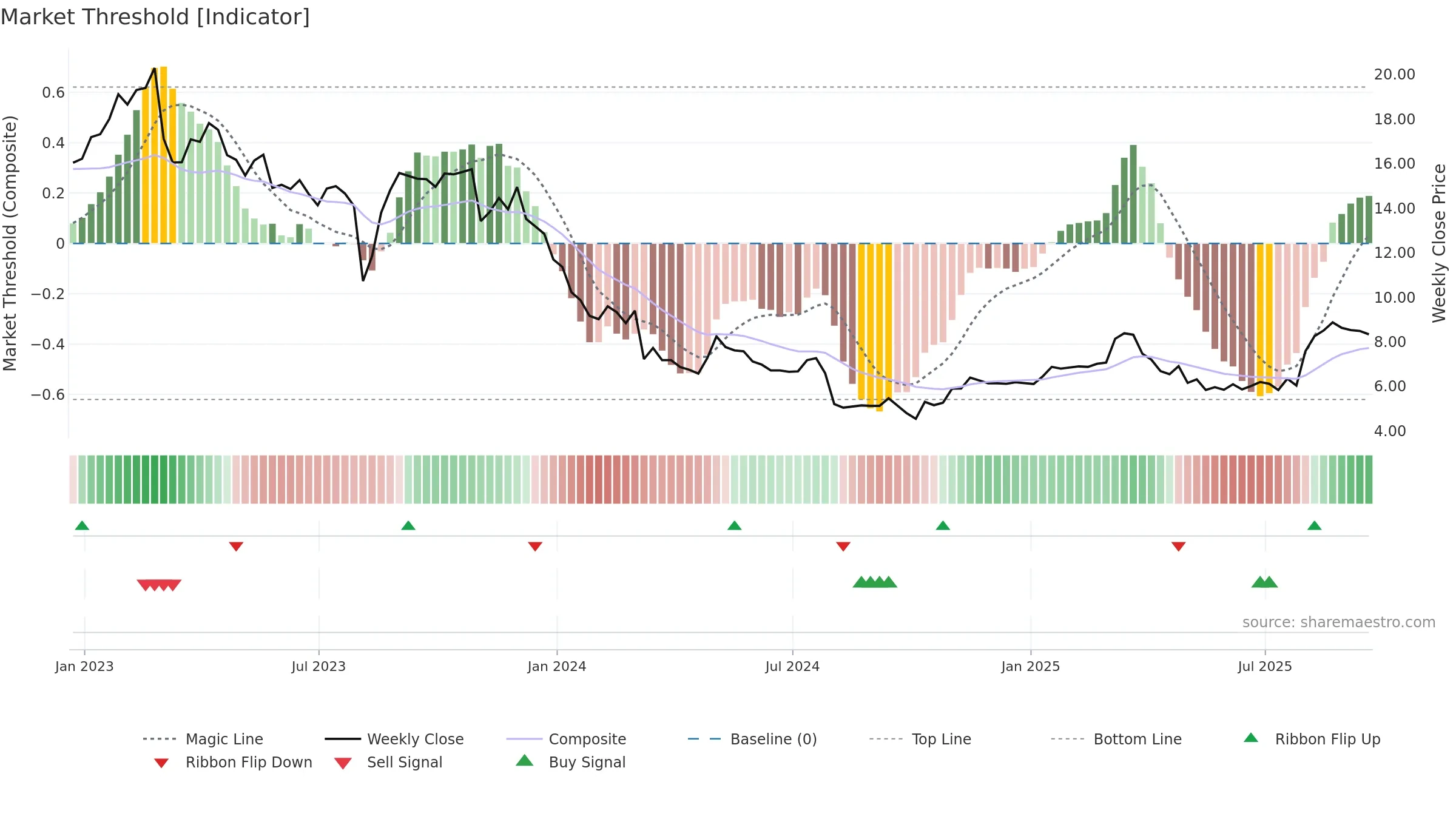Toggle the Sell Signal legend entry
This screenshot has height=819, width=1456.
[388, 762]
